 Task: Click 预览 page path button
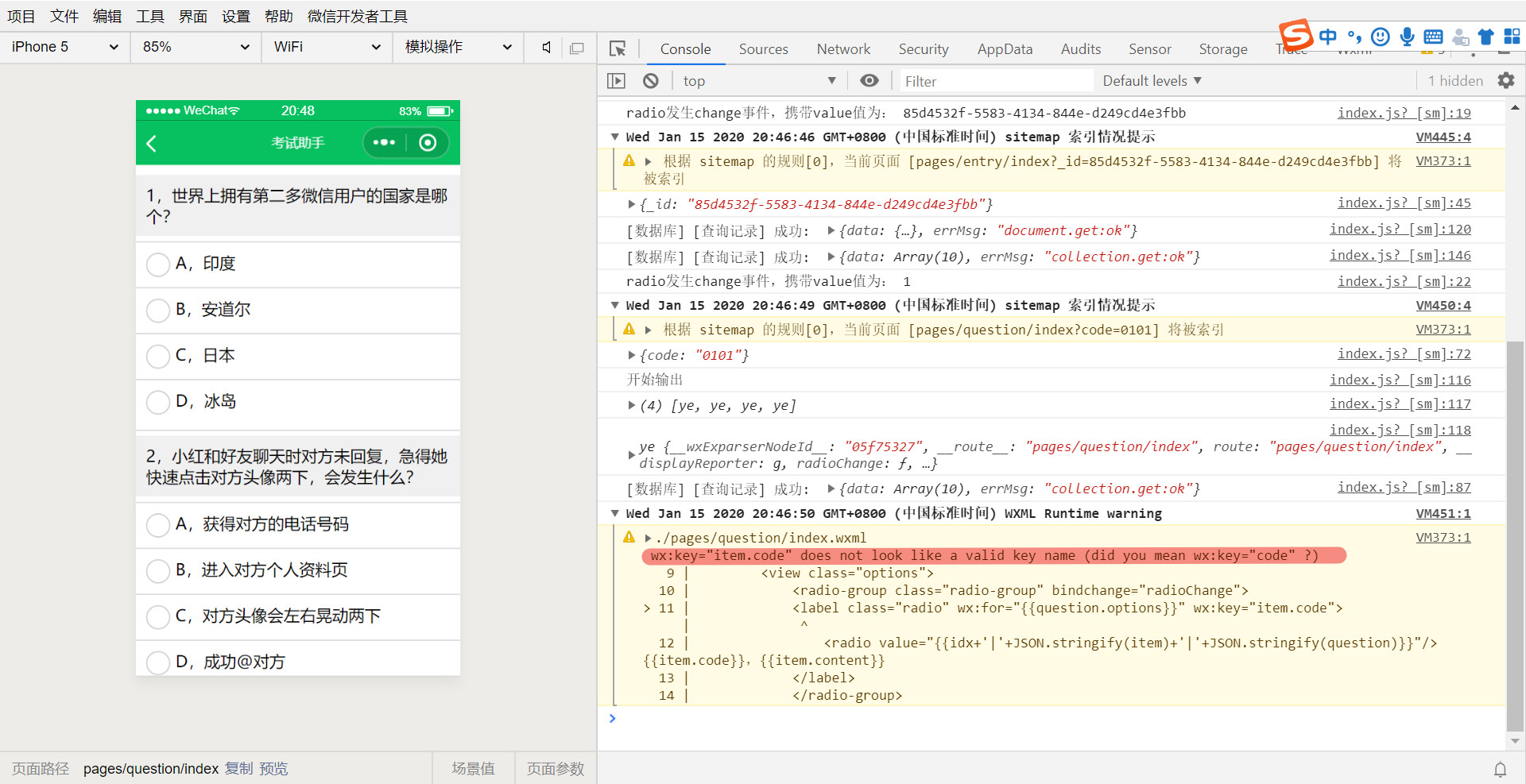(273, 768)
